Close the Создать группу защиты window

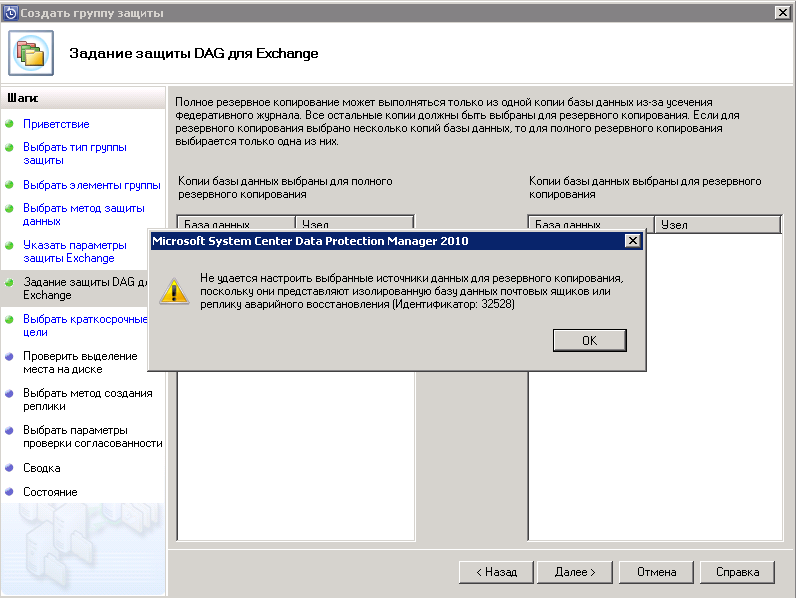coord(783,13)
